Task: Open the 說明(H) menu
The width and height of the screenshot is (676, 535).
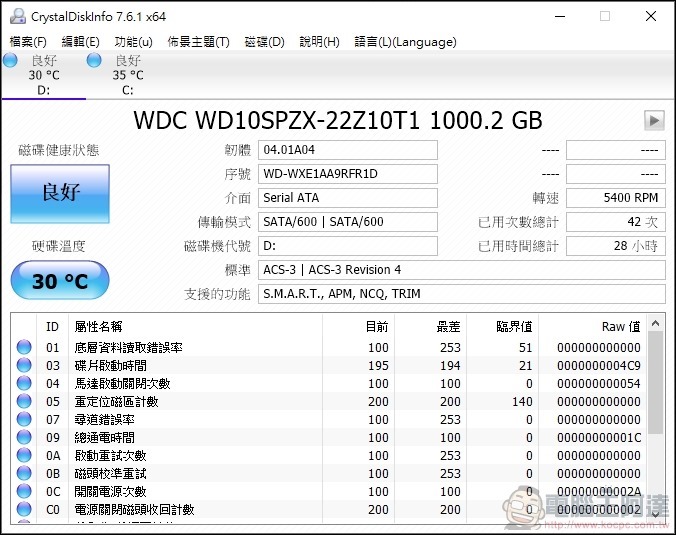Action: tap(319, 42)
